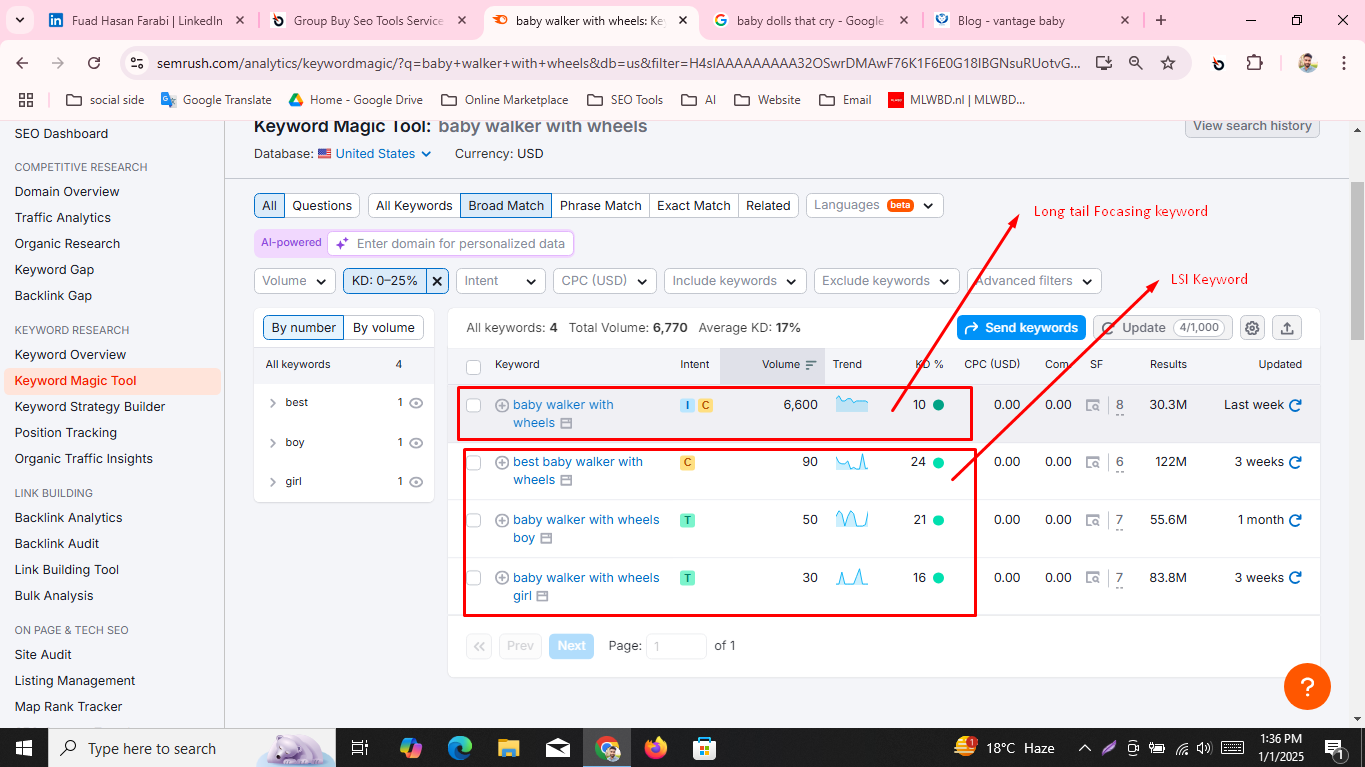
Task: Expand the "girl" keyword group
Action: tap(272, 481)
